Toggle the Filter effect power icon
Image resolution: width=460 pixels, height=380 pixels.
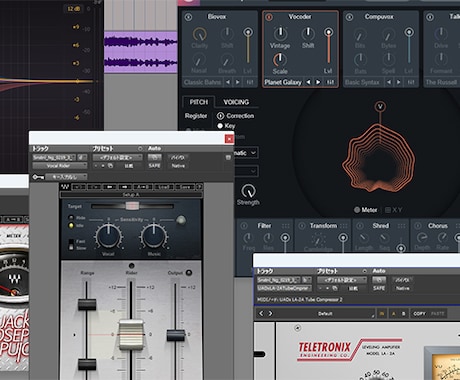(244, 226)
